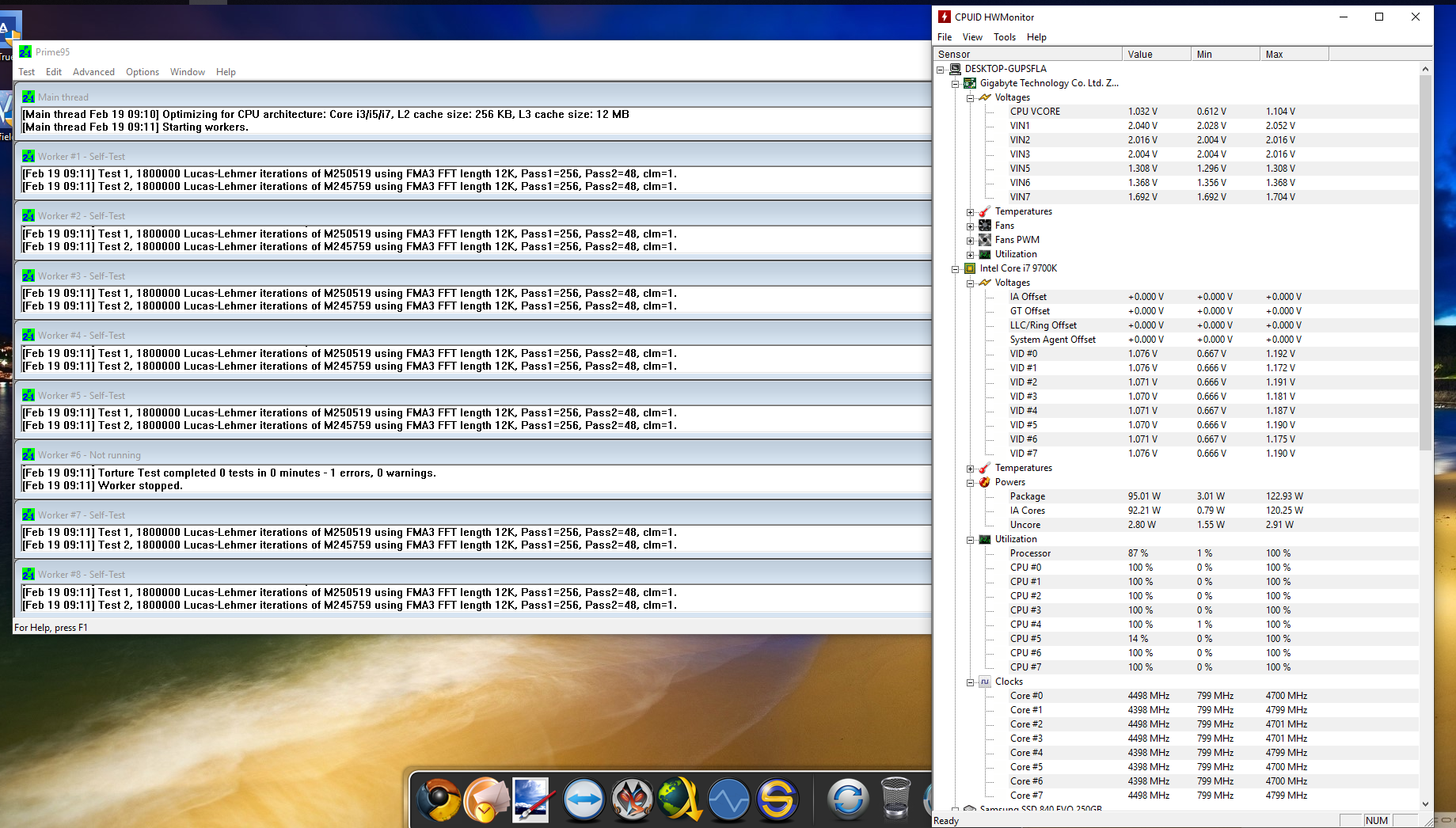
Task: Open the Chrome-style browser icon in the dock
Action: click(x=439, y=800)
